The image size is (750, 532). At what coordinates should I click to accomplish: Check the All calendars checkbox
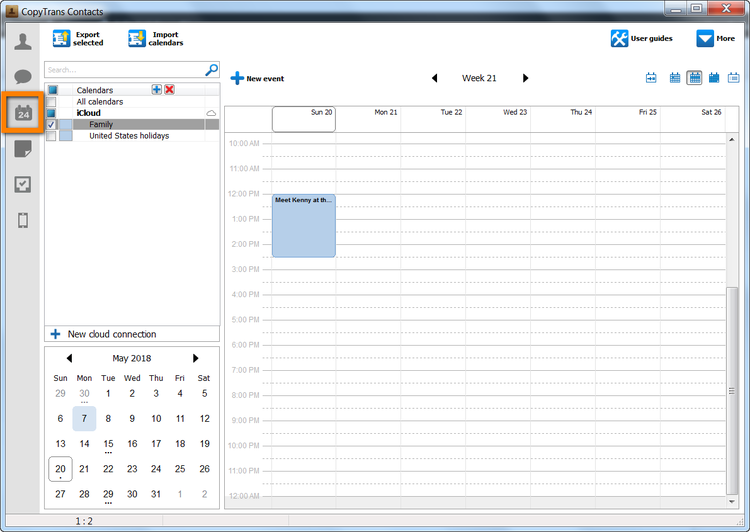pyautogui.click(x=51, y=102)
